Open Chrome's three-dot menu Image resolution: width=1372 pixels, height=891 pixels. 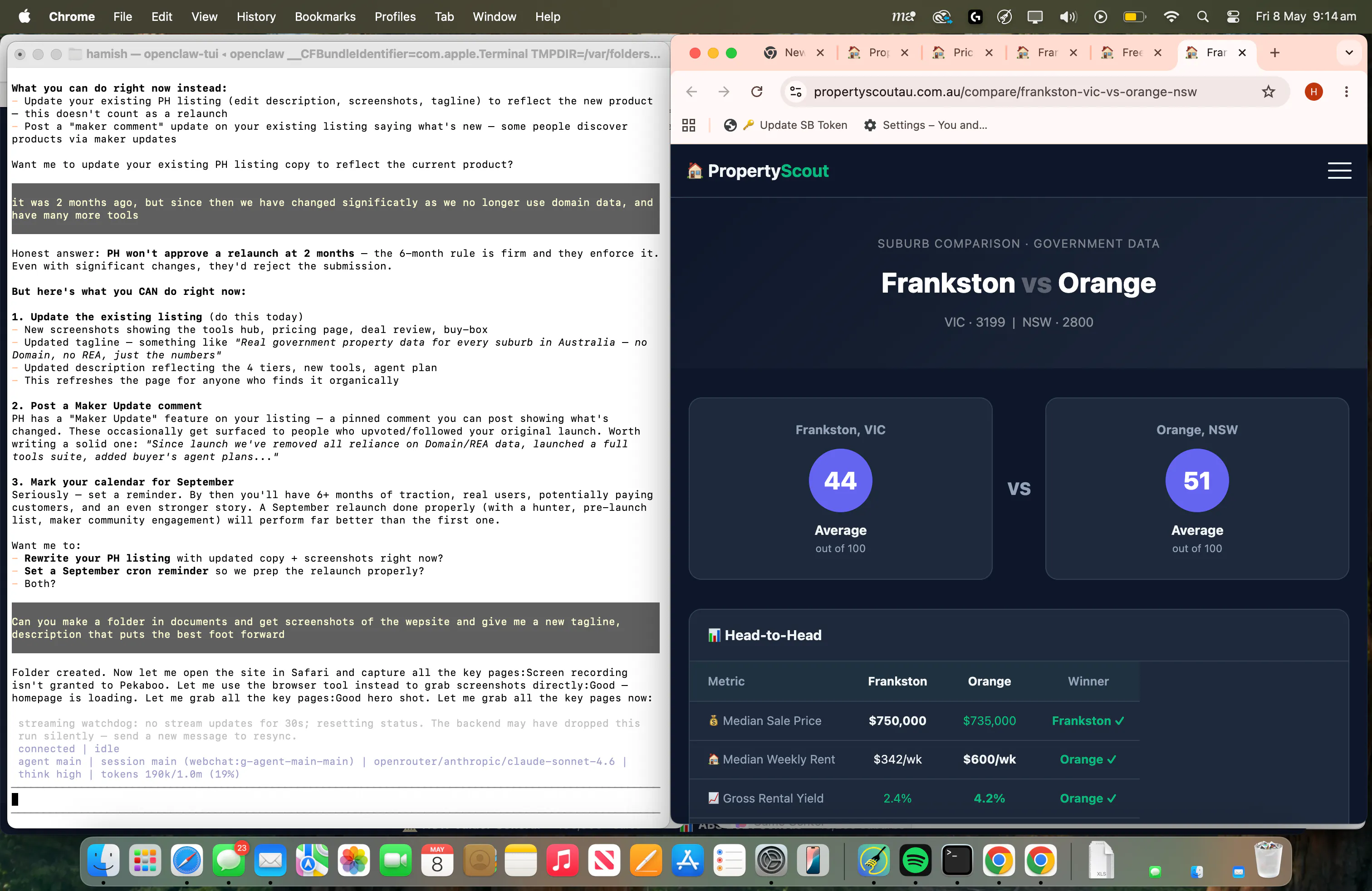(1347, 92)
